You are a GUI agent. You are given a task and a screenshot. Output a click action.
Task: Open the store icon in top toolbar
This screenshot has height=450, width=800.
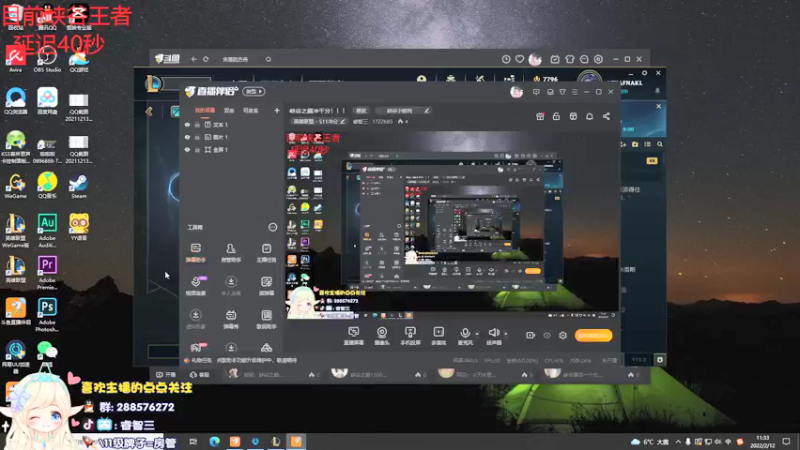(x=573, y=116)
